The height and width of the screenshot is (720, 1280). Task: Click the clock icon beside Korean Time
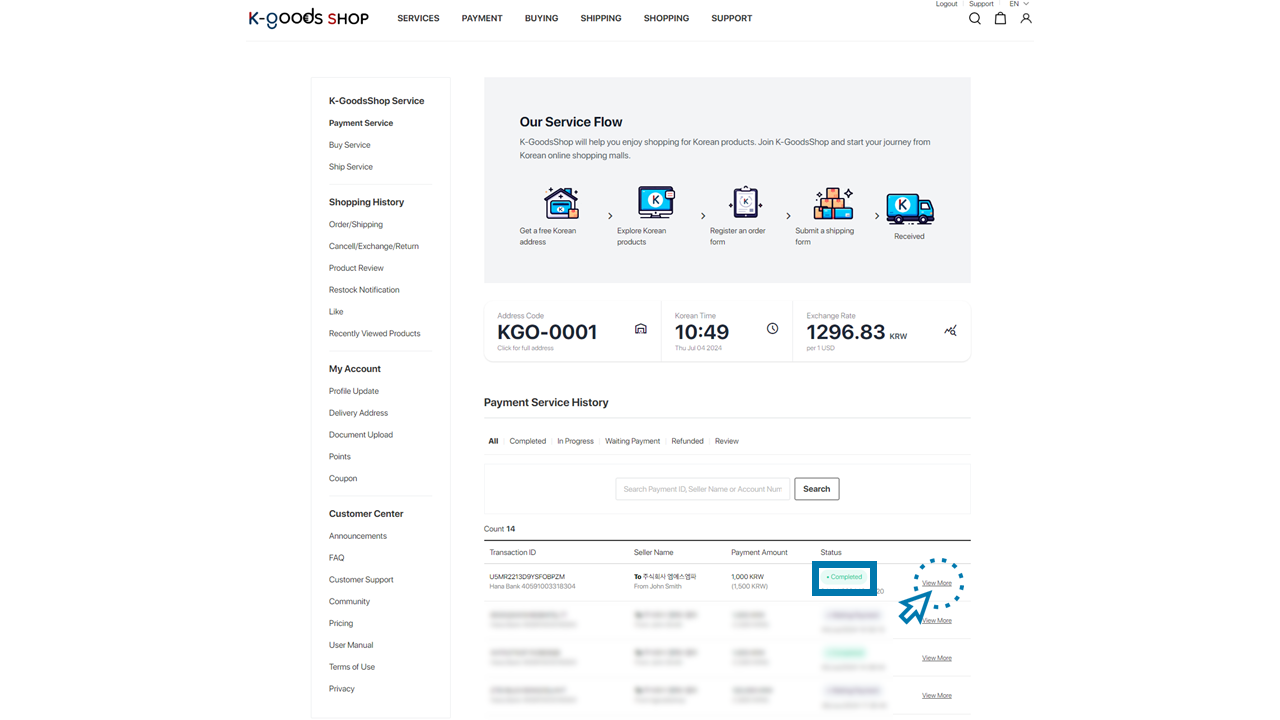pos(772,329)
